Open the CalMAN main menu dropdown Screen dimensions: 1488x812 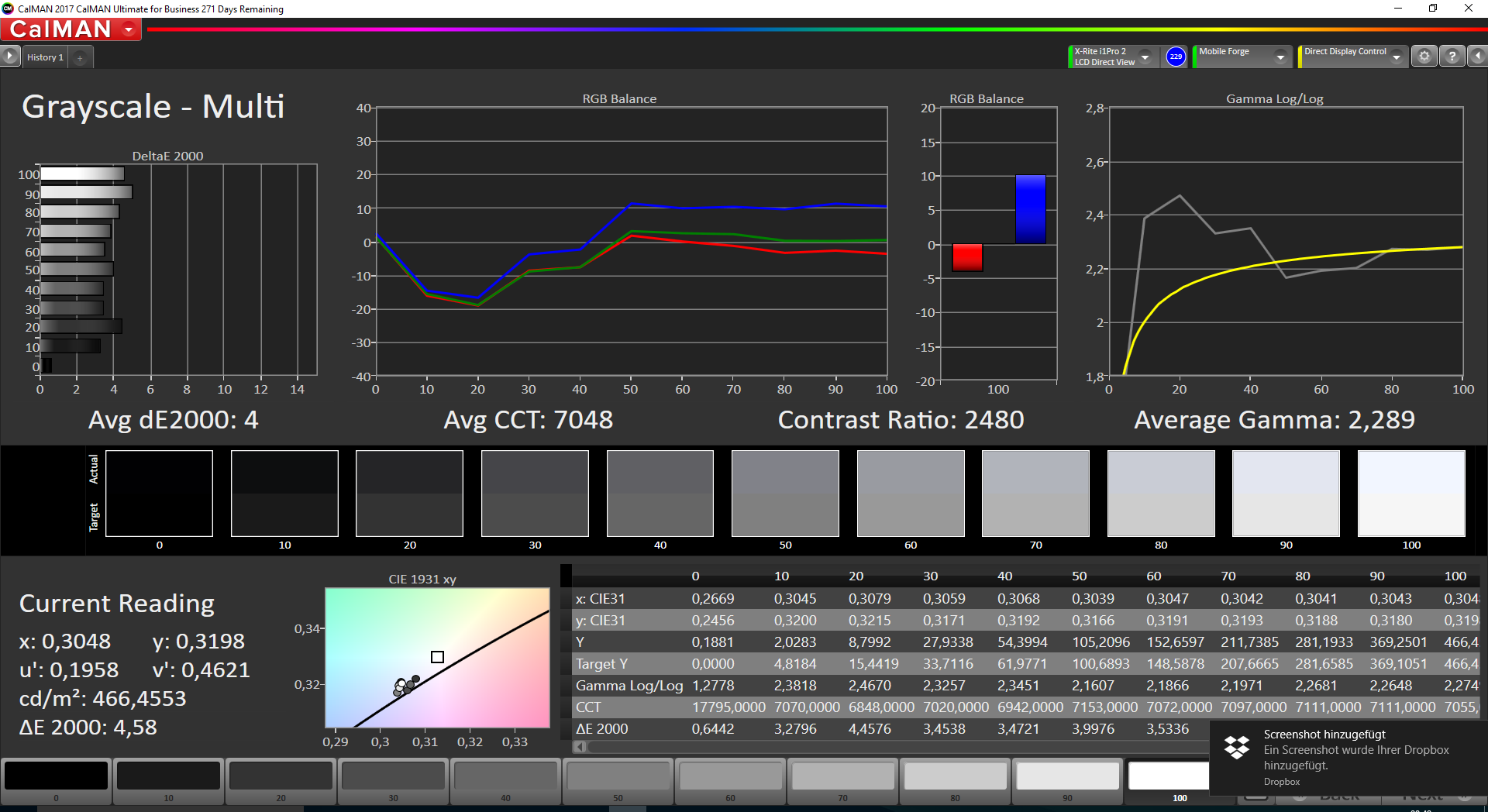(x=129, y=29)
